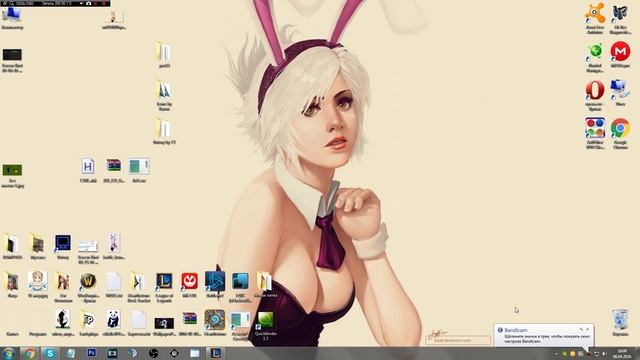Launch the Hearthstone swirl shortcut
Viewport: 640px width, 360px height.
(x=215, y=321)
